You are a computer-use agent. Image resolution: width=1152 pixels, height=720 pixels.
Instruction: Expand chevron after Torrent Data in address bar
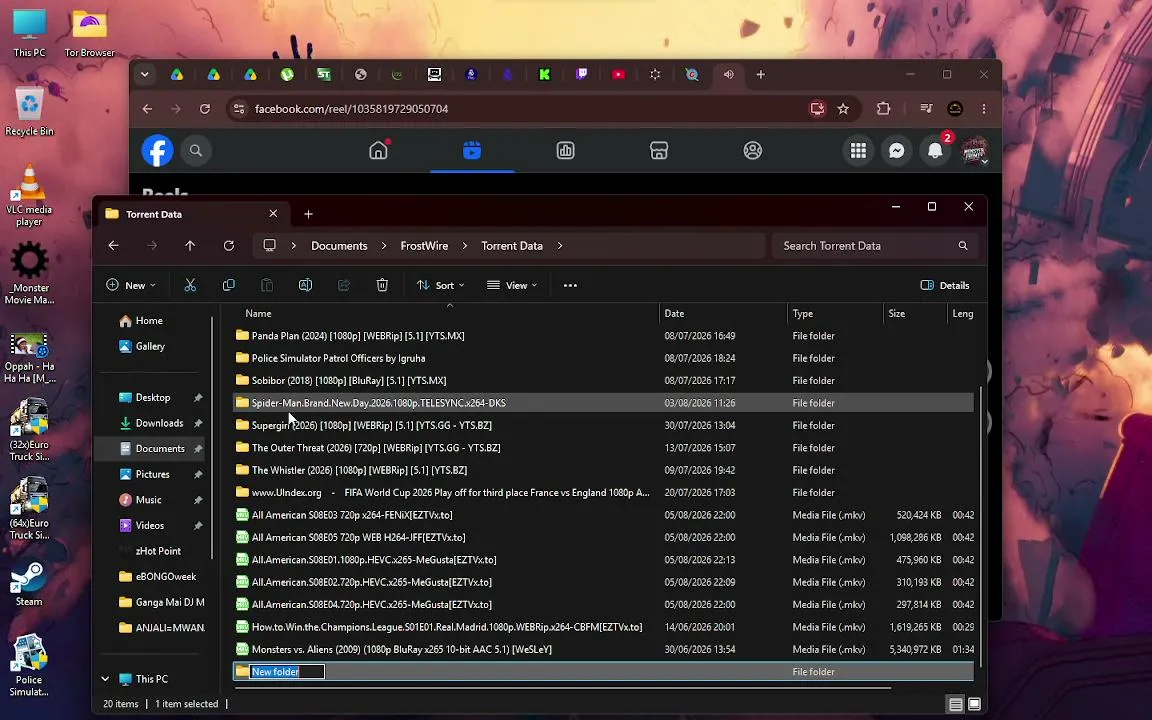[560, 245]
